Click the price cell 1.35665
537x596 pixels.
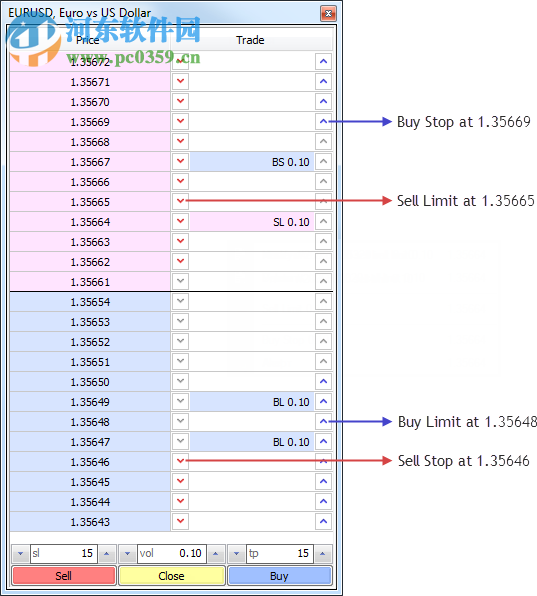point(90,202)
